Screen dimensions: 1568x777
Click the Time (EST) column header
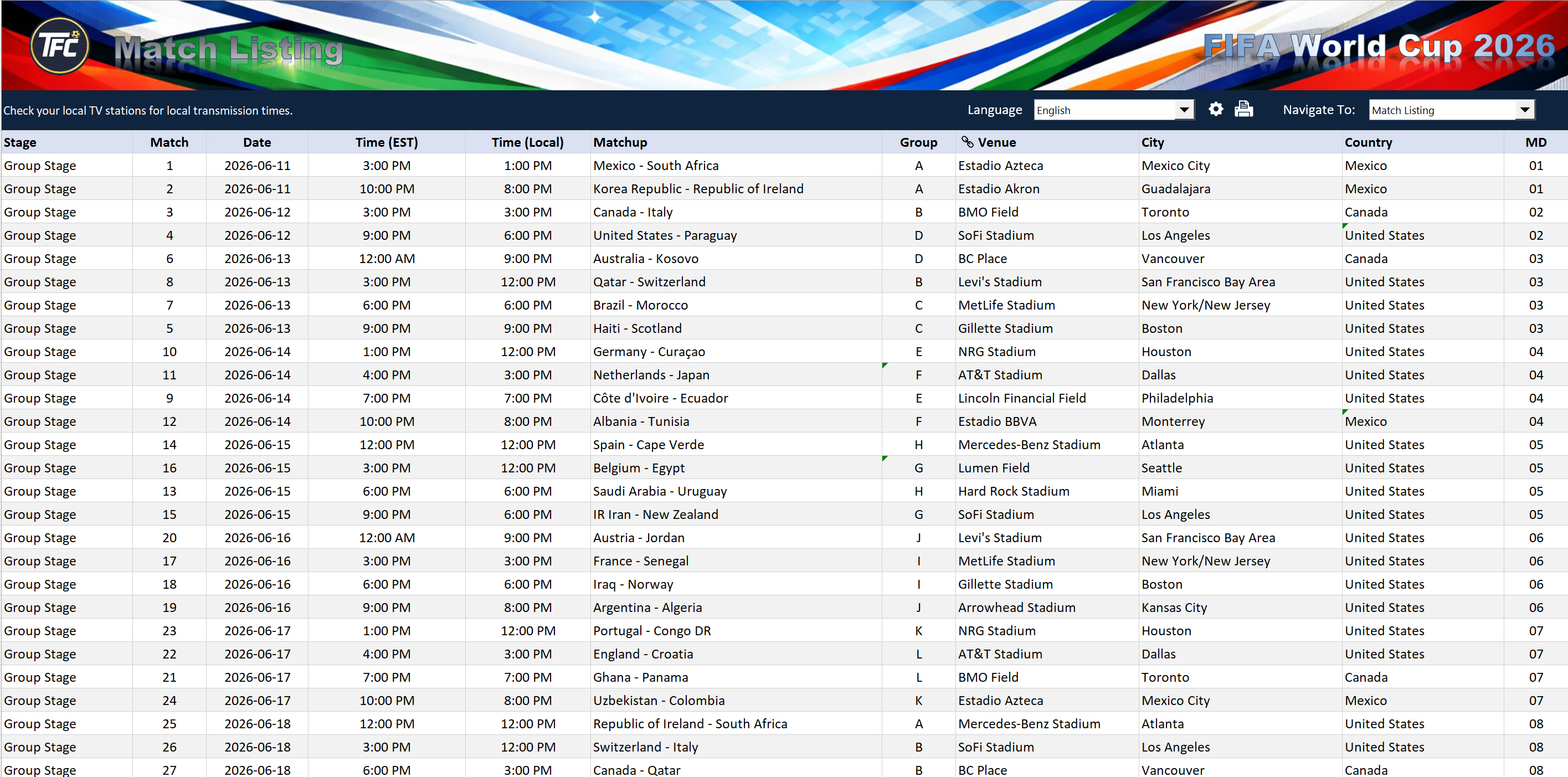point(387,142)
